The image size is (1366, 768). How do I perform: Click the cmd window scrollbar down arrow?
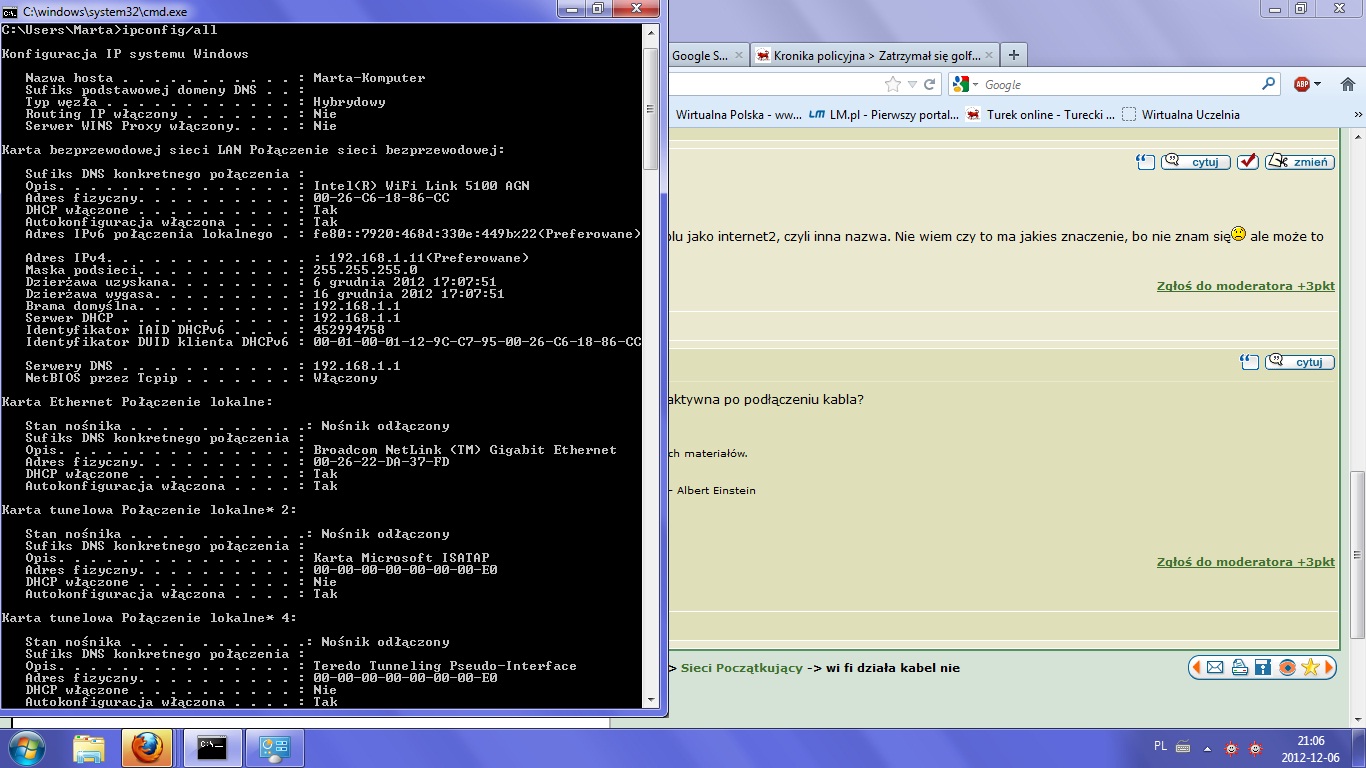[651, 700]
